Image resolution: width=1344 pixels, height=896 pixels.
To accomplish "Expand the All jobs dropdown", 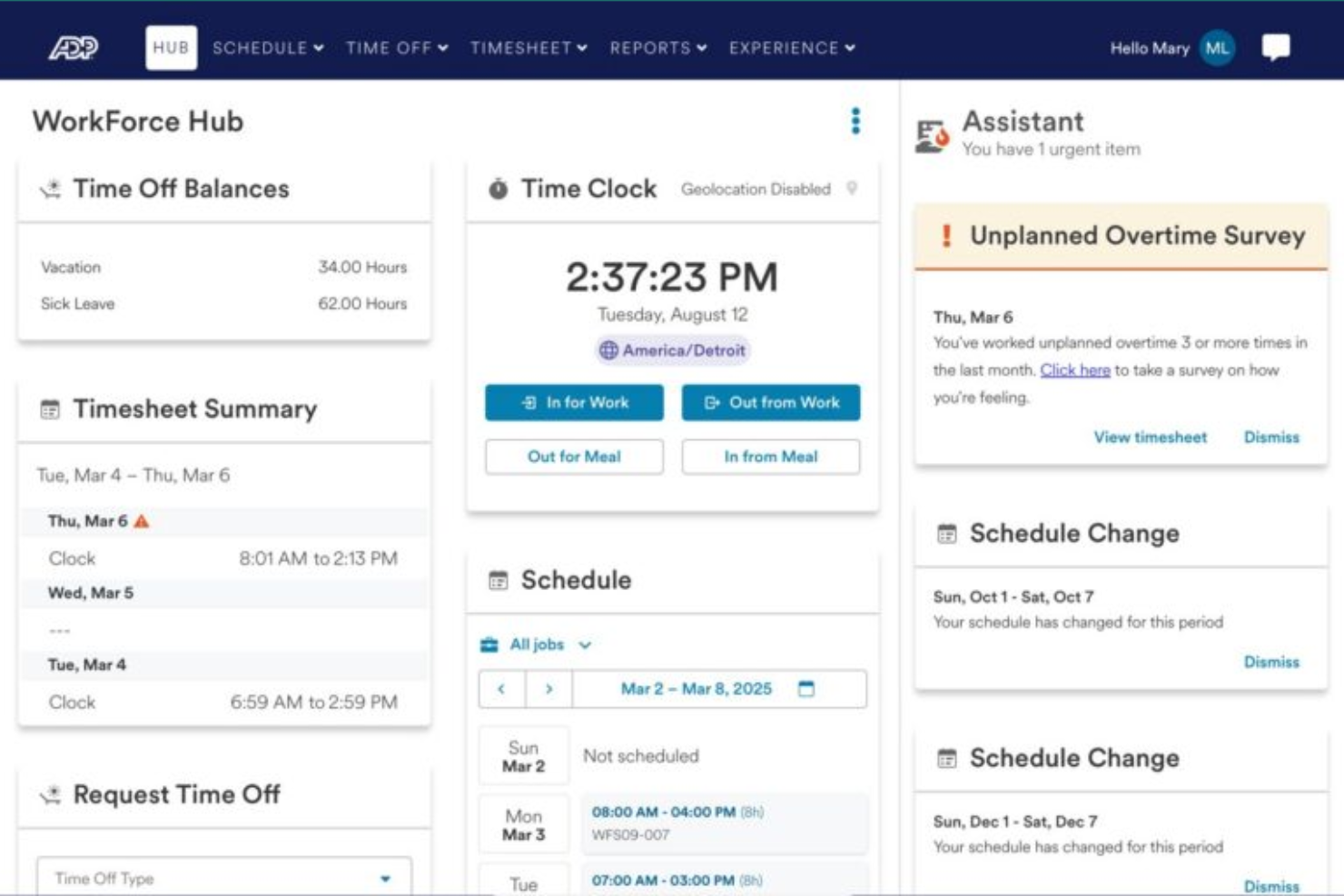I will point(584,645).
